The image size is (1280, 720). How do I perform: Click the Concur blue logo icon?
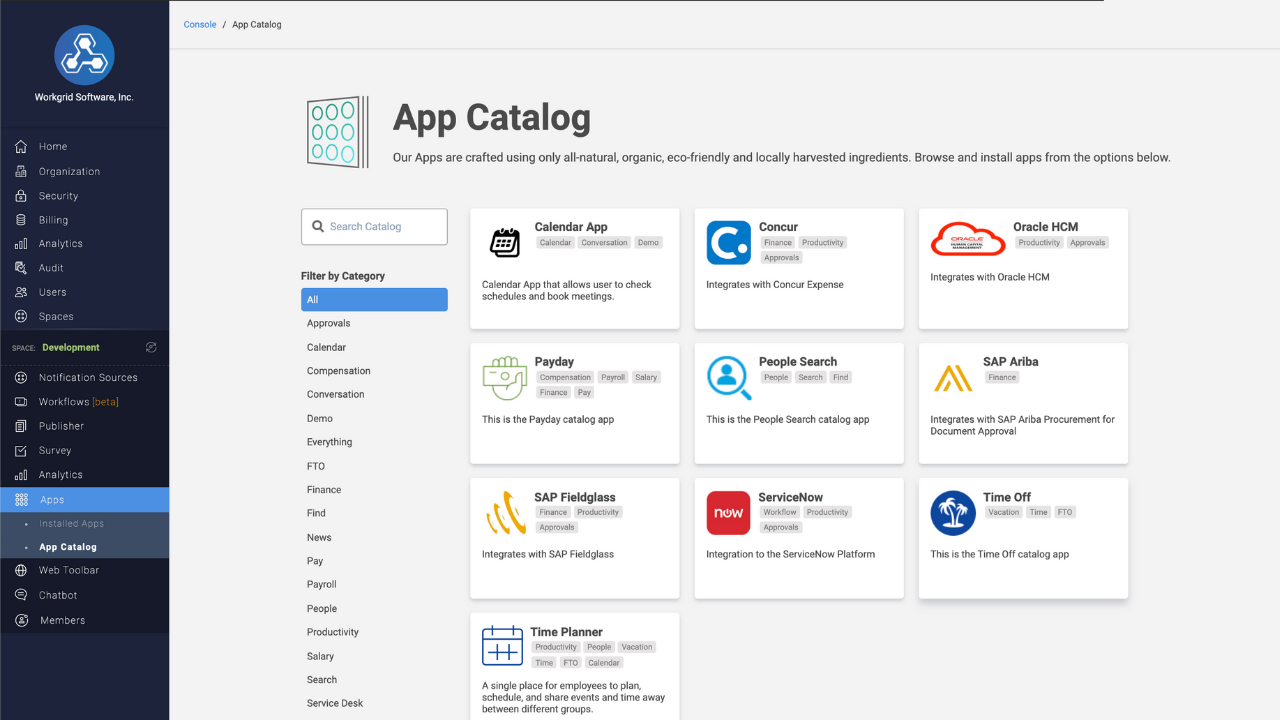click(729, 243)
